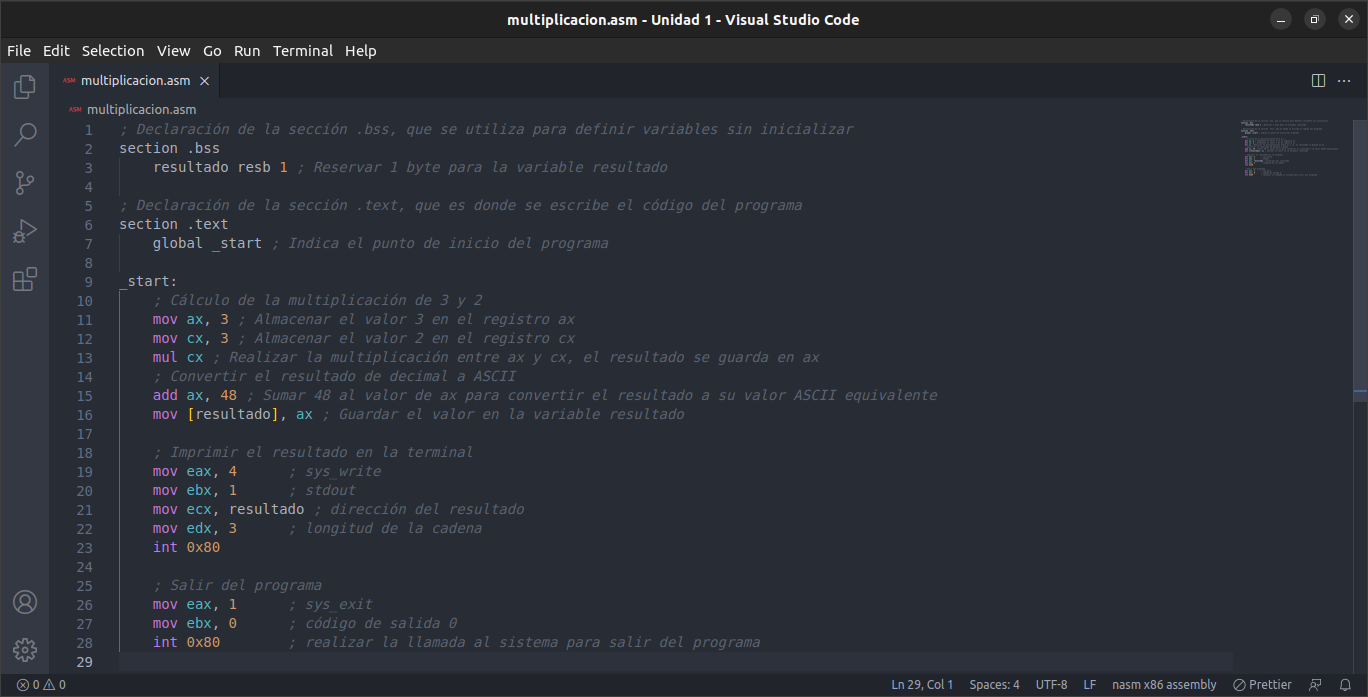Viewport: 1368px width, 697px height.
Task: Click '; Convertir el resultado de decimal a ASCII' comment
Action: pos(335,377)
